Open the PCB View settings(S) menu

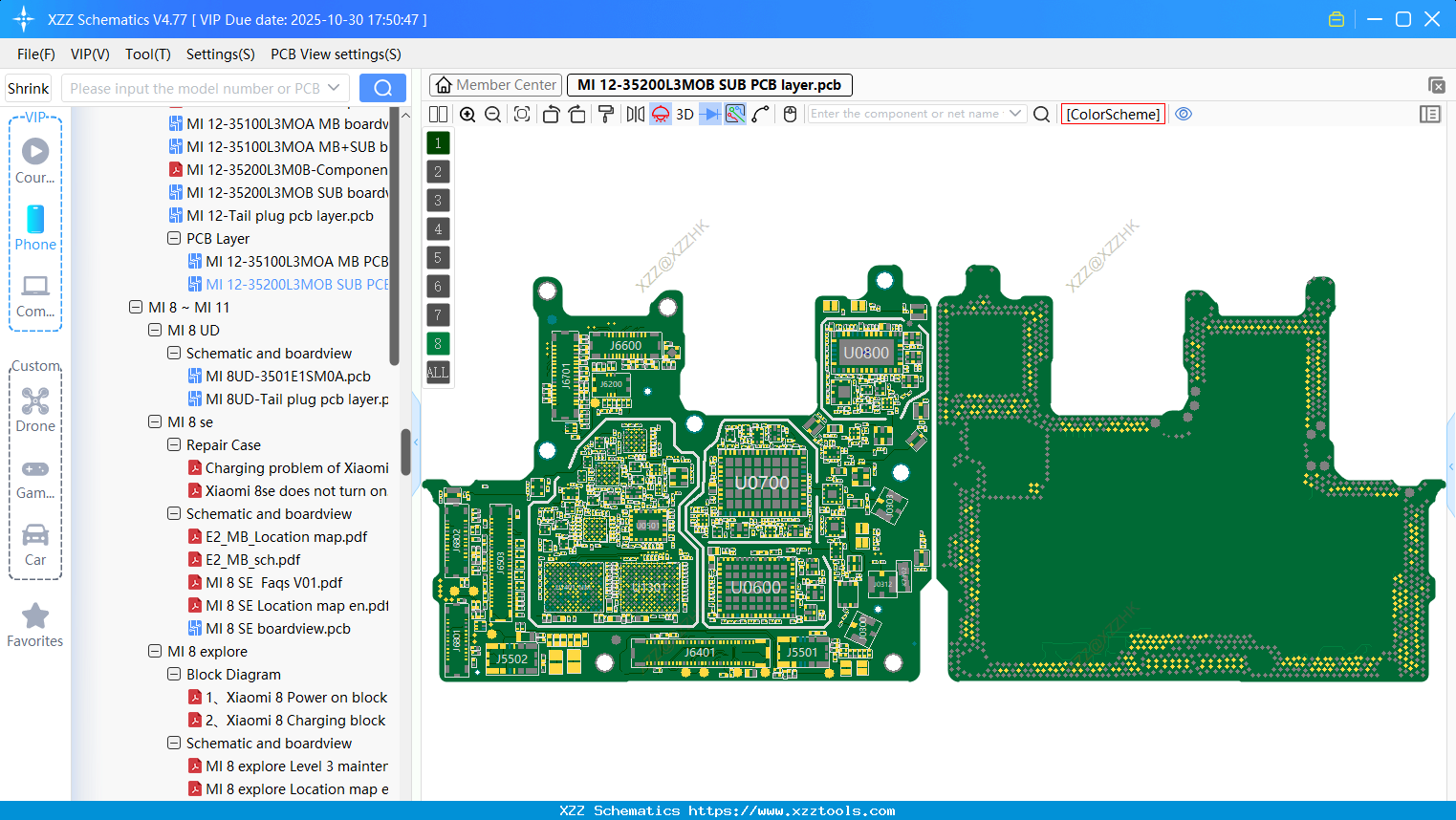(x=335, y=54)
